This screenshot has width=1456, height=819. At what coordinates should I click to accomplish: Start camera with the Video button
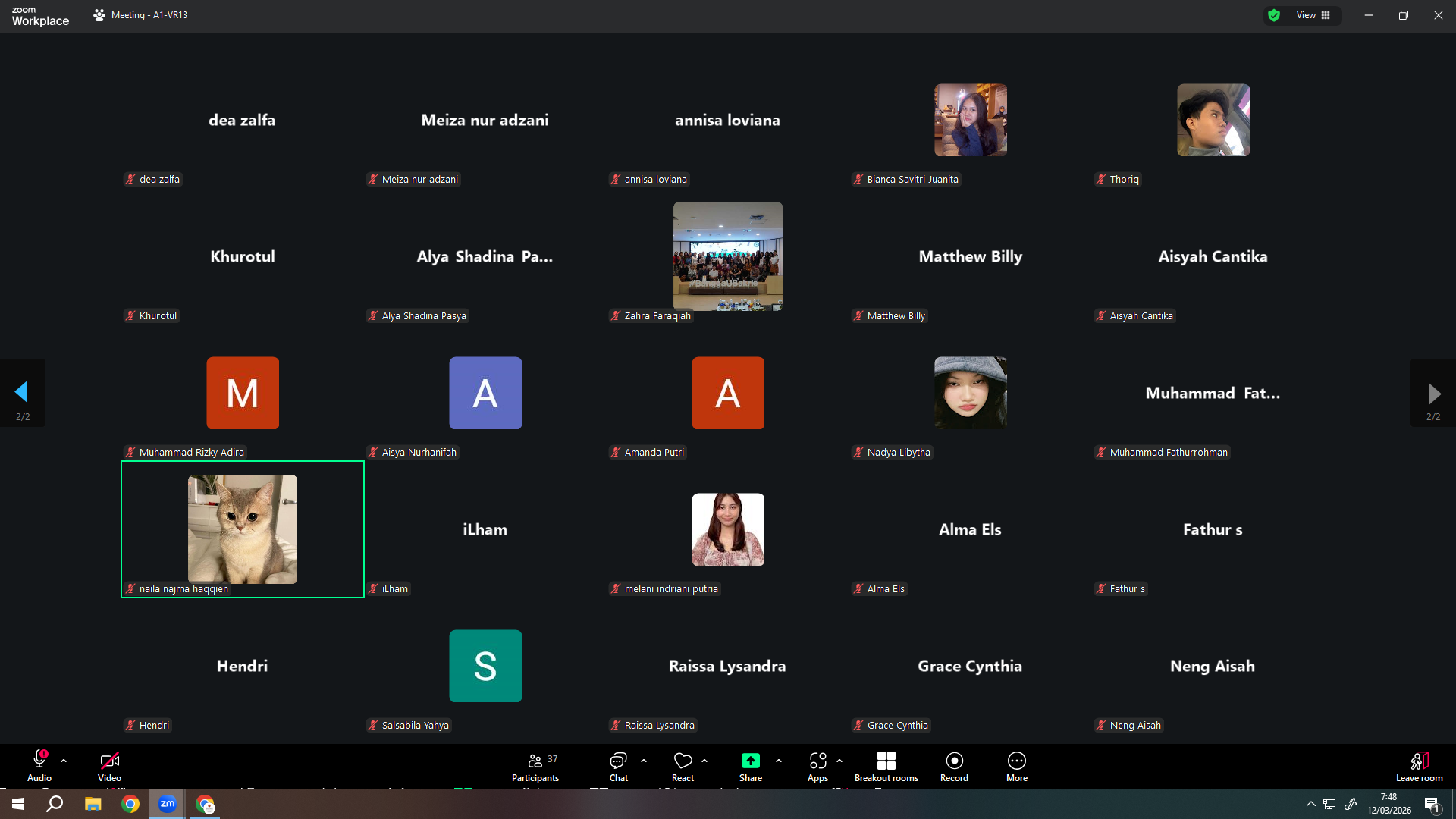(x=109, y=766)
